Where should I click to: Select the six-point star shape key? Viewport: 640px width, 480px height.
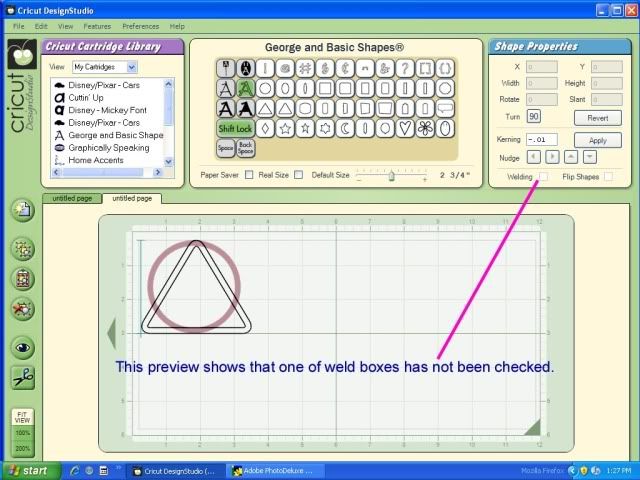325,129
